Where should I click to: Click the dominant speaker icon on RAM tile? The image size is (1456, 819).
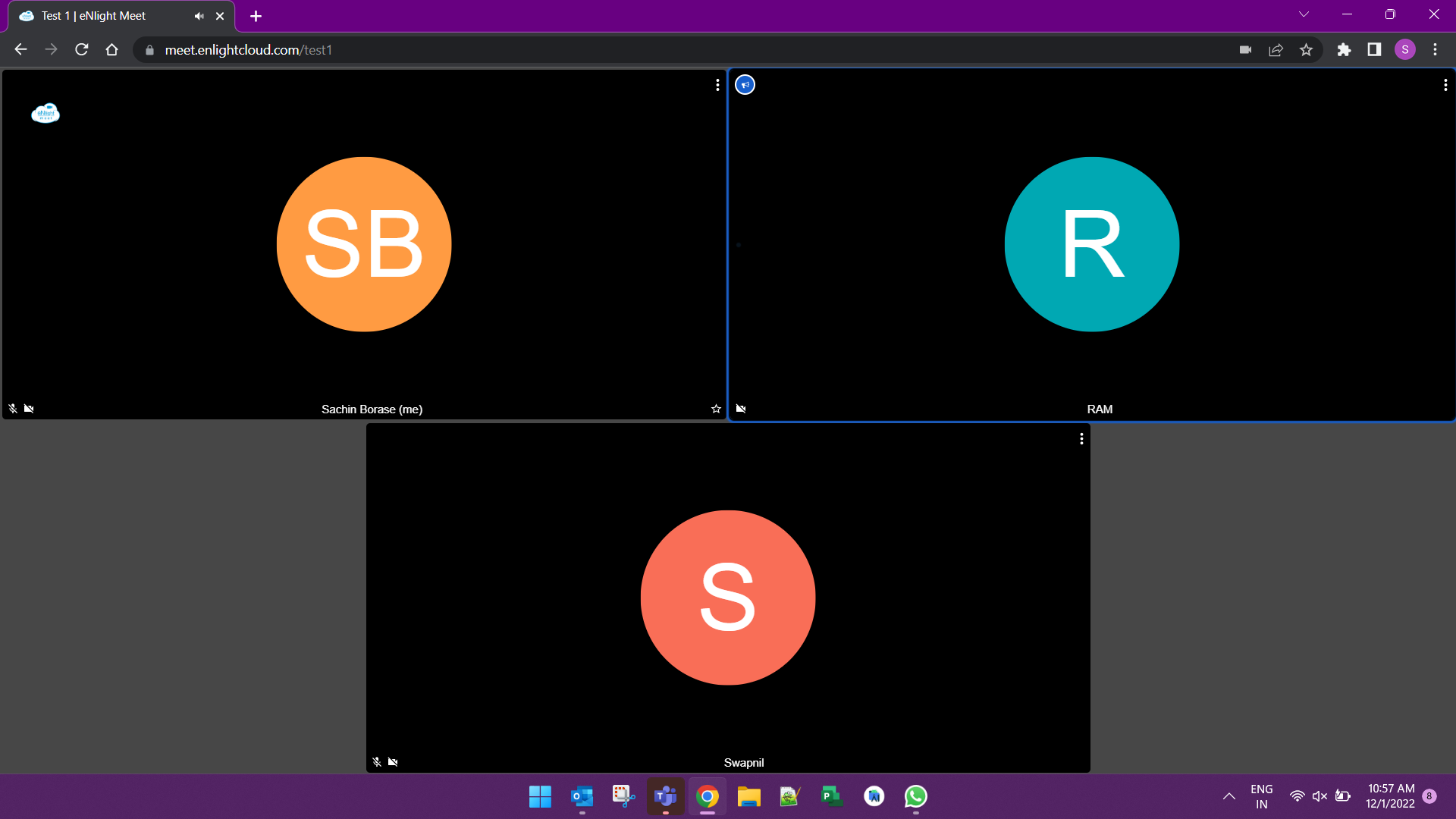click(x=745, y=85)
